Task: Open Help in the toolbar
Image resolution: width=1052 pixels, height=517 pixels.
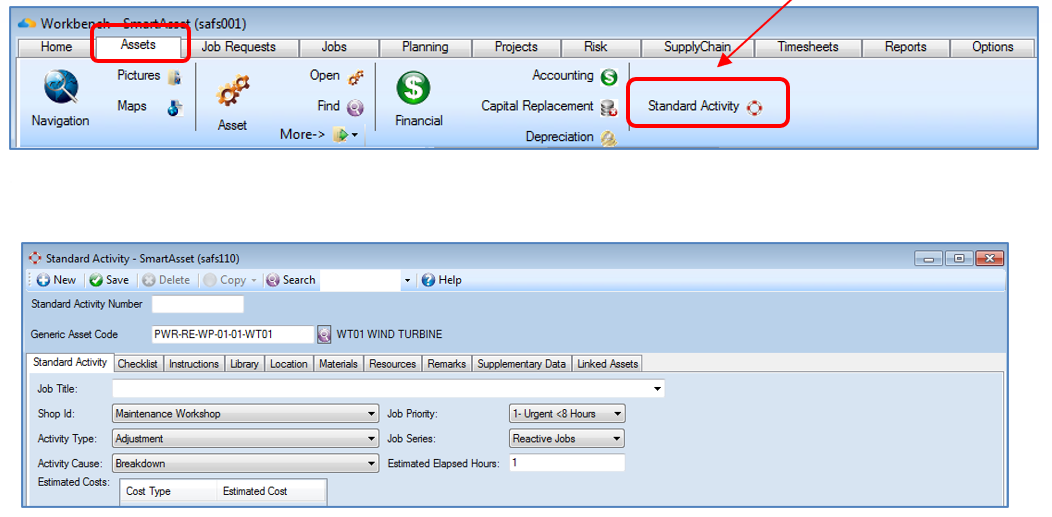Action: pyautogui.click(x=441, y=280)
